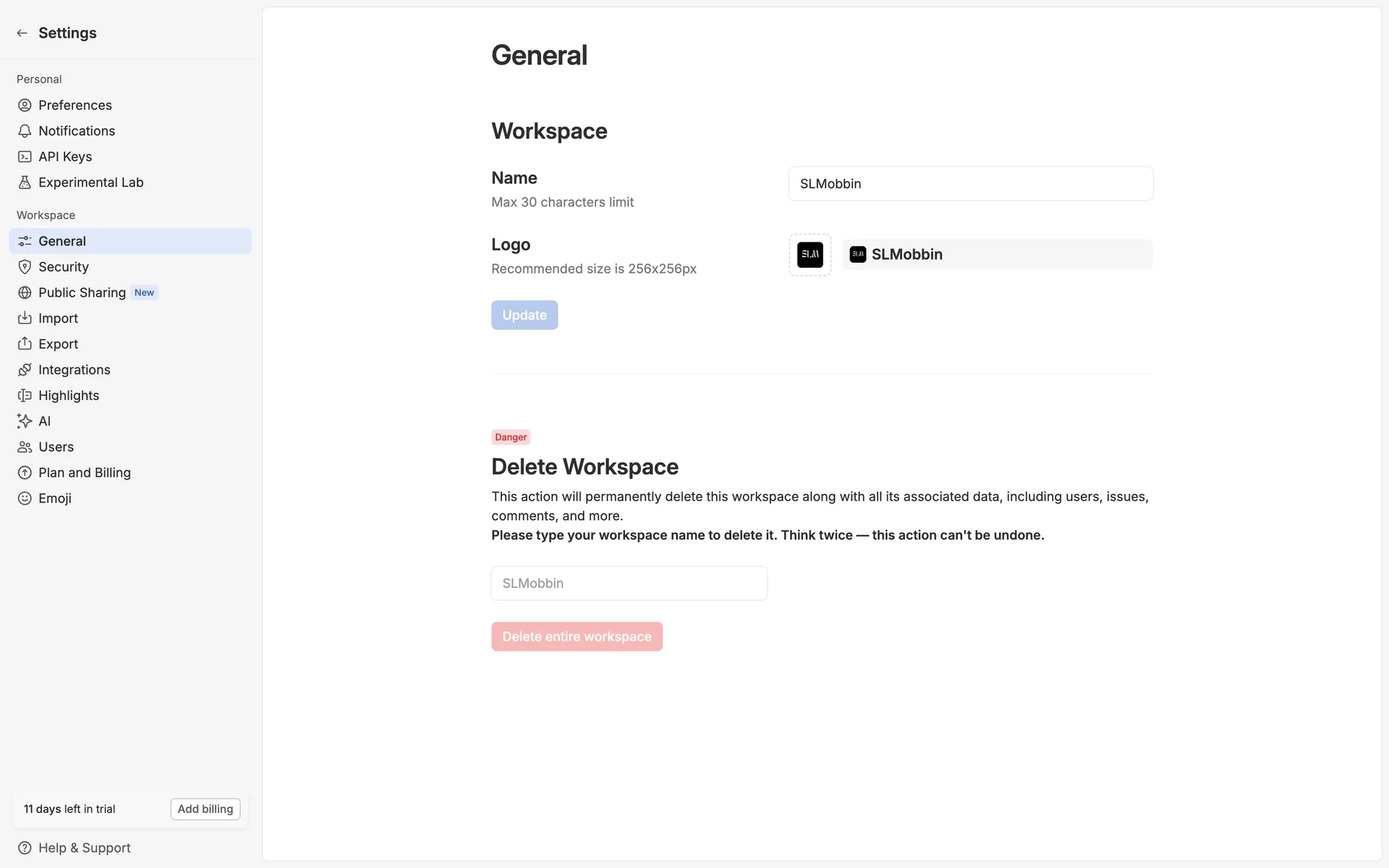The image size is (1389, 868).
Task: Click the Notifications bell icon
Action: (25, 131)
